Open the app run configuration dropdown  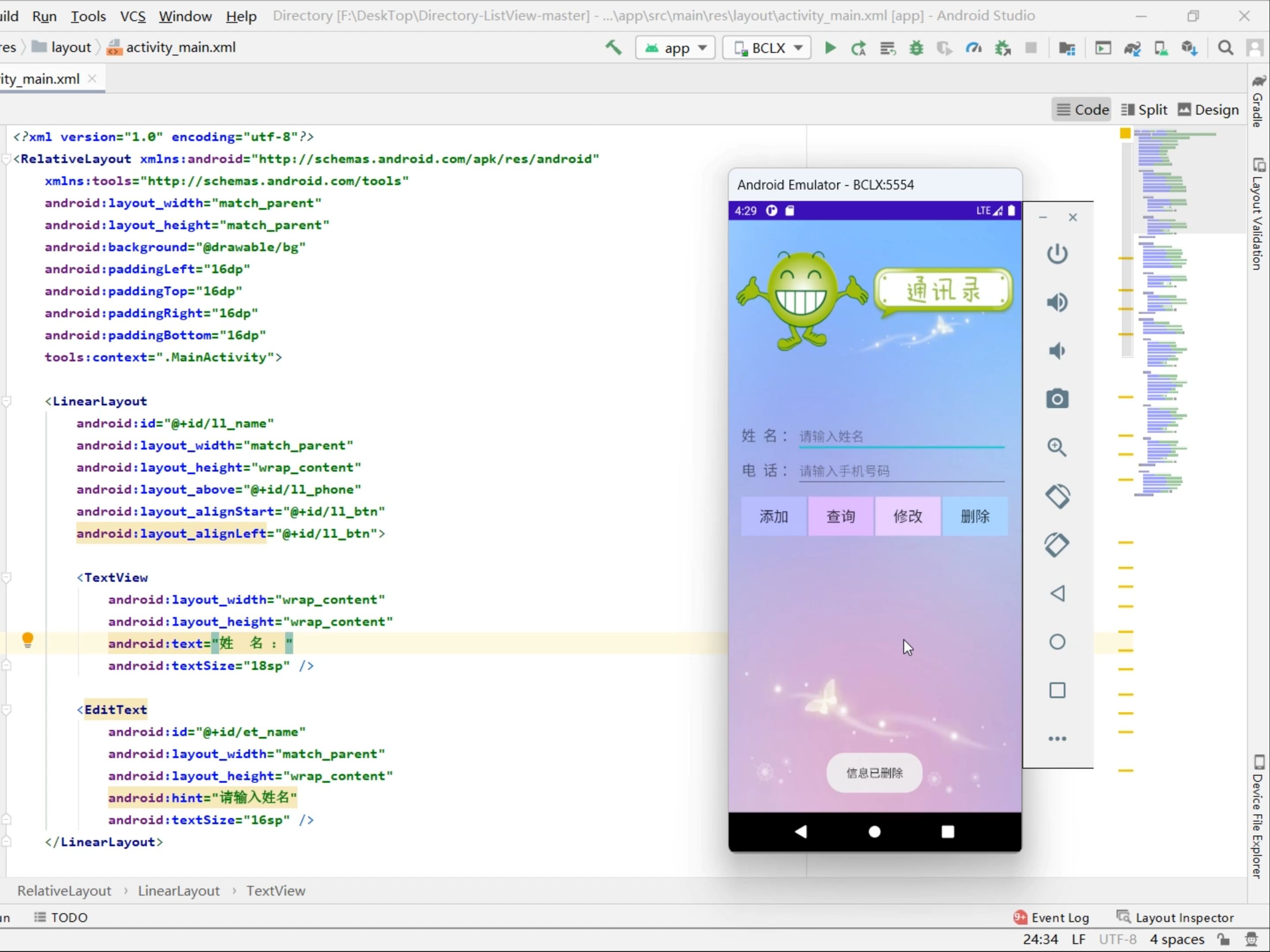point(674,48)
